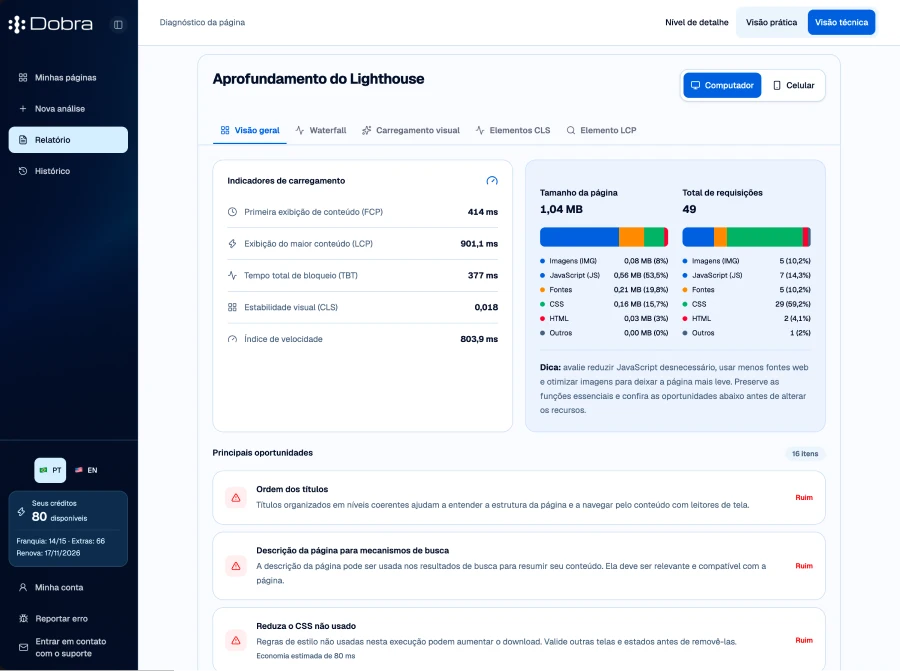
Task: Select the Visão técnica detail level
Action: point(841,22)
